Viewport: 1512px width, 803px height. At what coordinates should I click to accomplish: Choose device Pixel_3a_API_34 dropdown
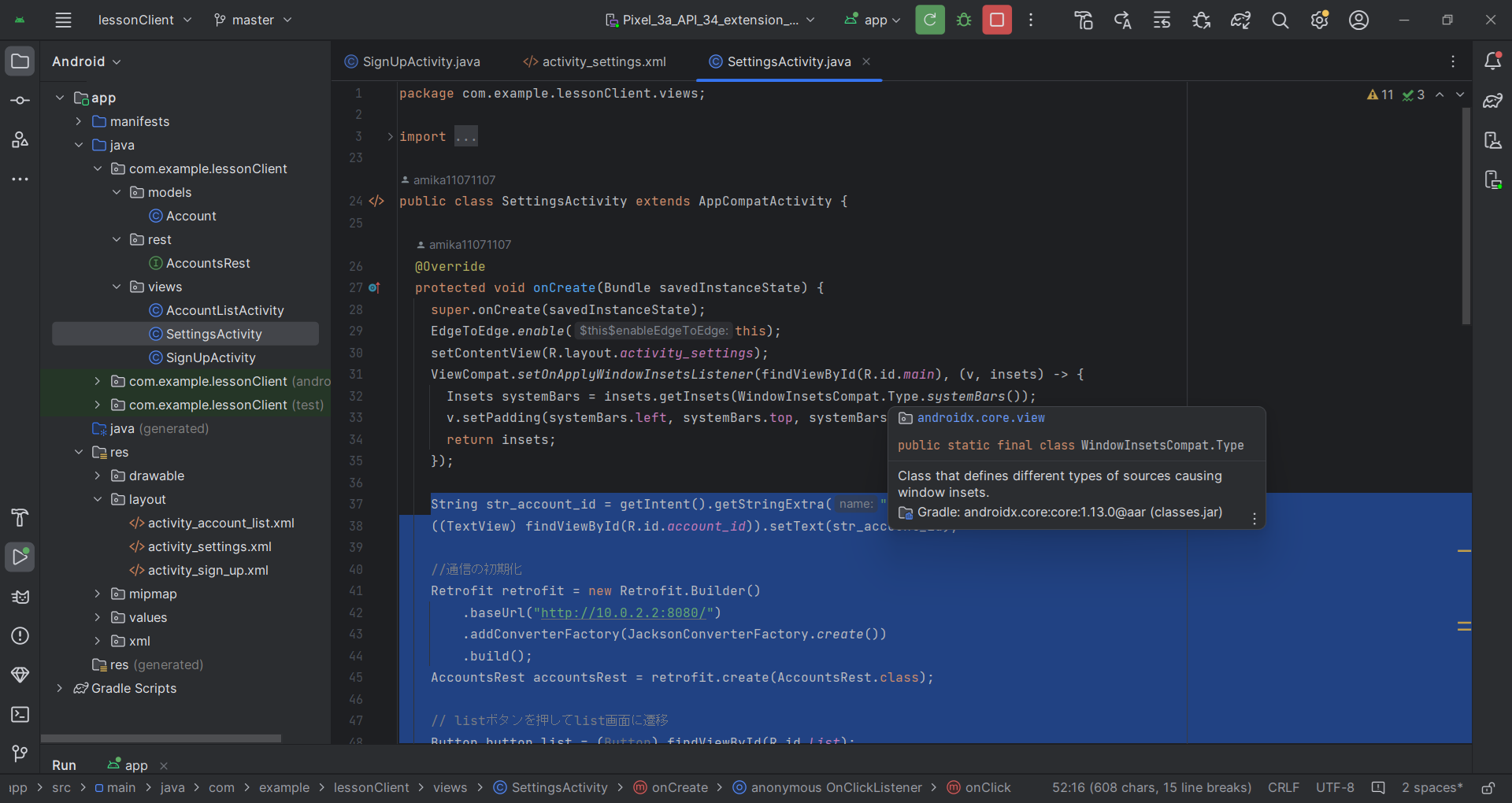(x=710, y=20)
